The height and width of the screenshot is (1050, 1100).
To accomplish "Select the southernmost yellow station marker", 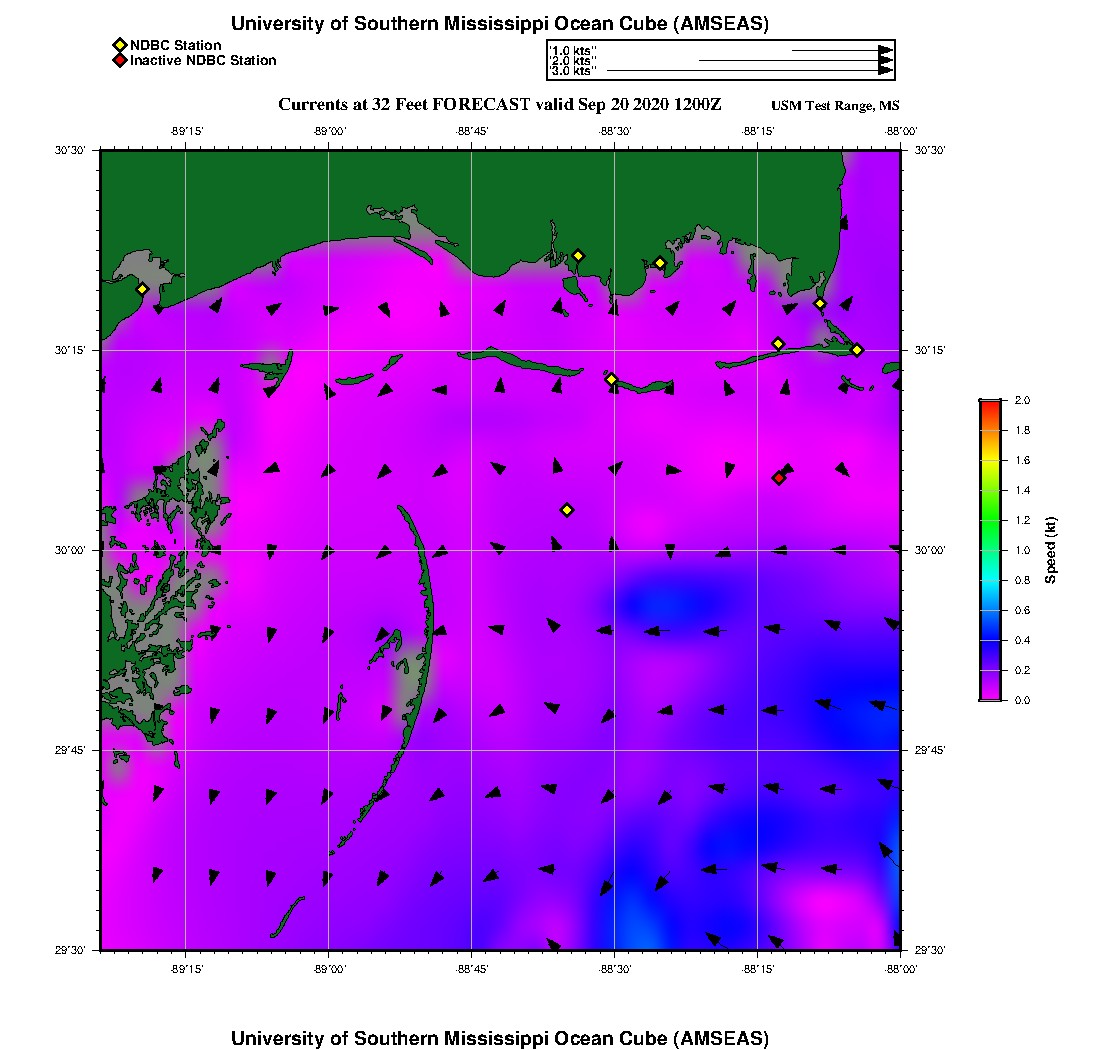I will pyautogui.click(x=567, y=510).
